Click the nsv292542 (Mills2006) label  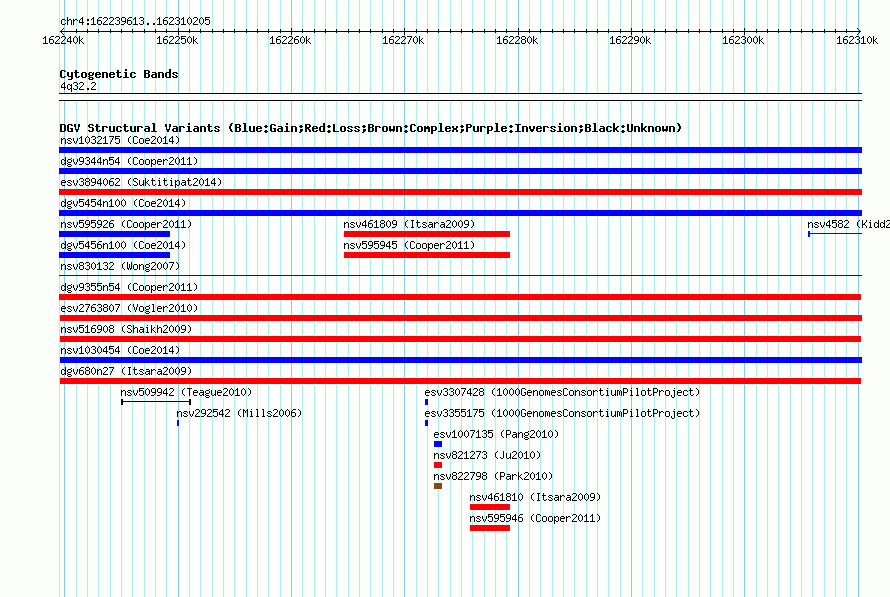pyautogui.click(x=239, y=413)
